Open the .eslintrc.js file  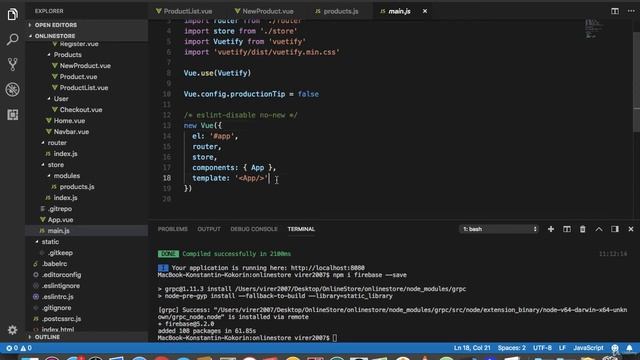58,297
